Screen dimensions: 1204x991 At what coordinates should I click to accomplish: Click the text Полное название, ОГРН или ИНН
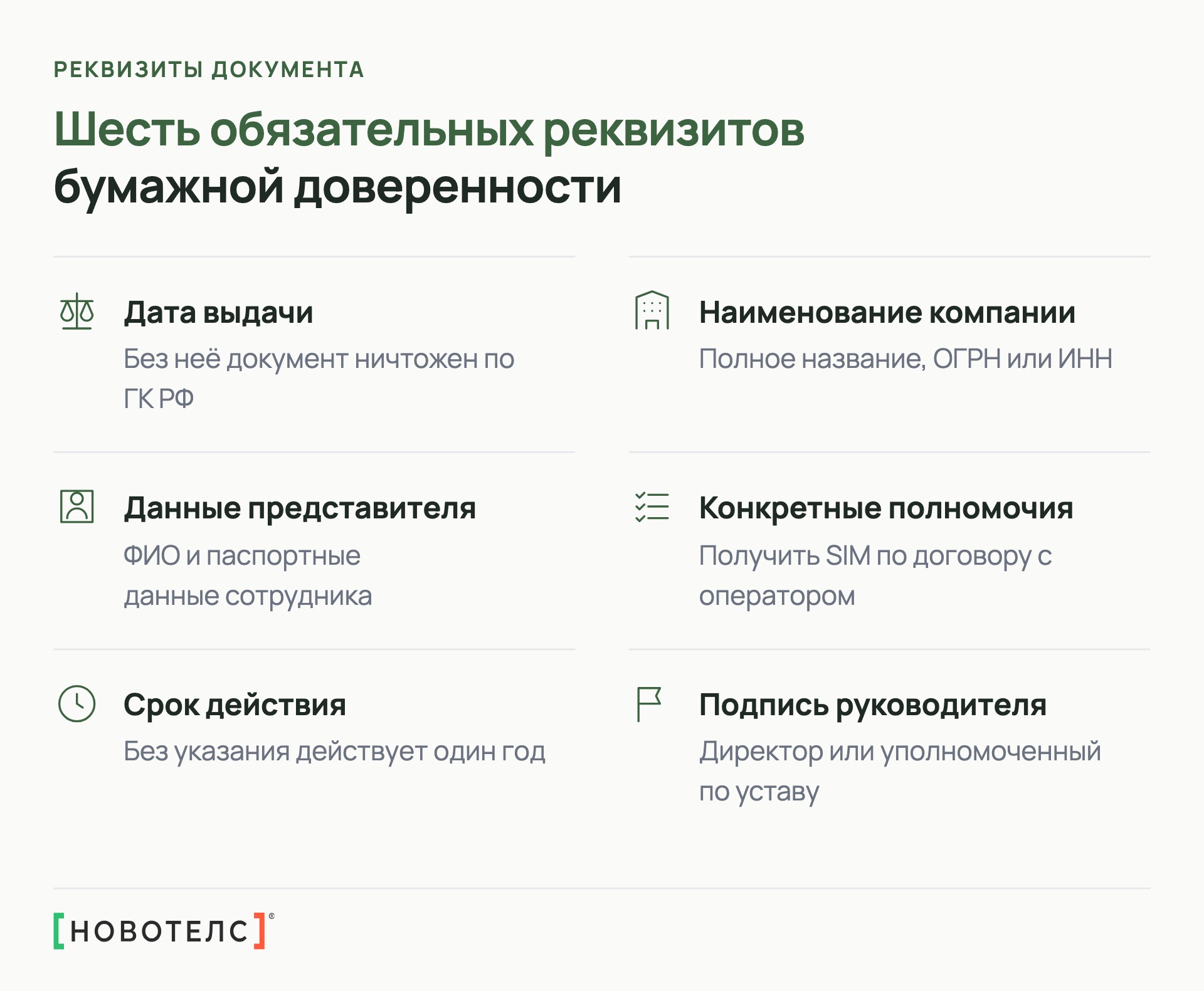point(906,359)
